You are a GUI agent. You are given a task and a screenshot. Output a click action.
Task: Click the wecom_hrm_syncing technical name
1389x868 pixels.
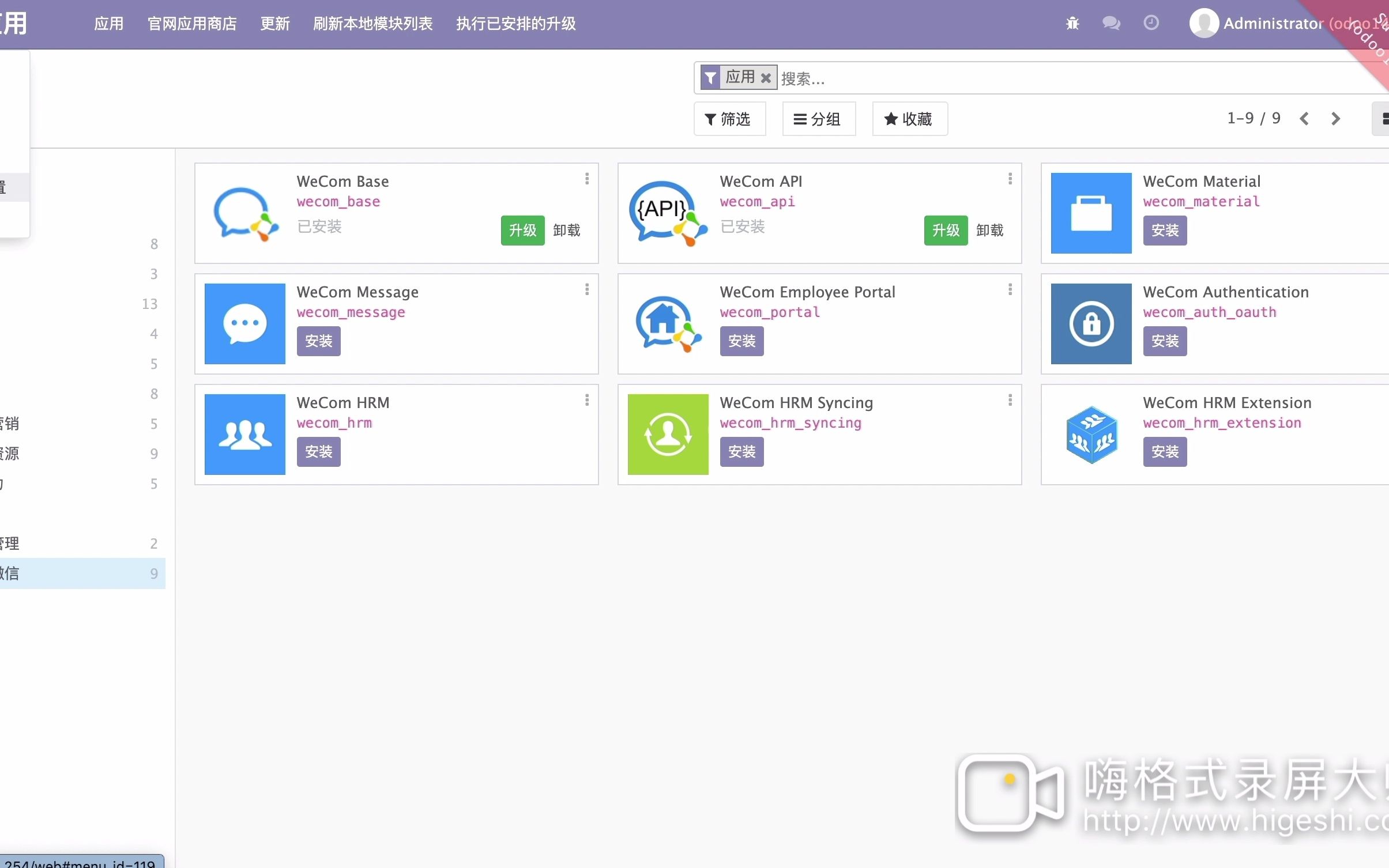tap(791, 423)
